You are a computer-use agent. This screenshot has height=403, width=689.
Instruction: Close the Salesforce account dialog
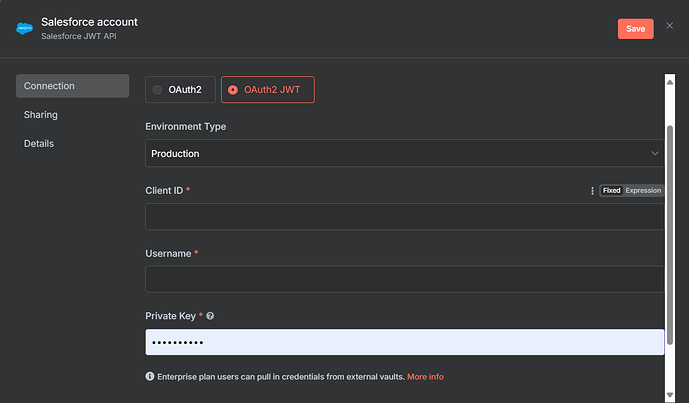(x=669, y=26)
